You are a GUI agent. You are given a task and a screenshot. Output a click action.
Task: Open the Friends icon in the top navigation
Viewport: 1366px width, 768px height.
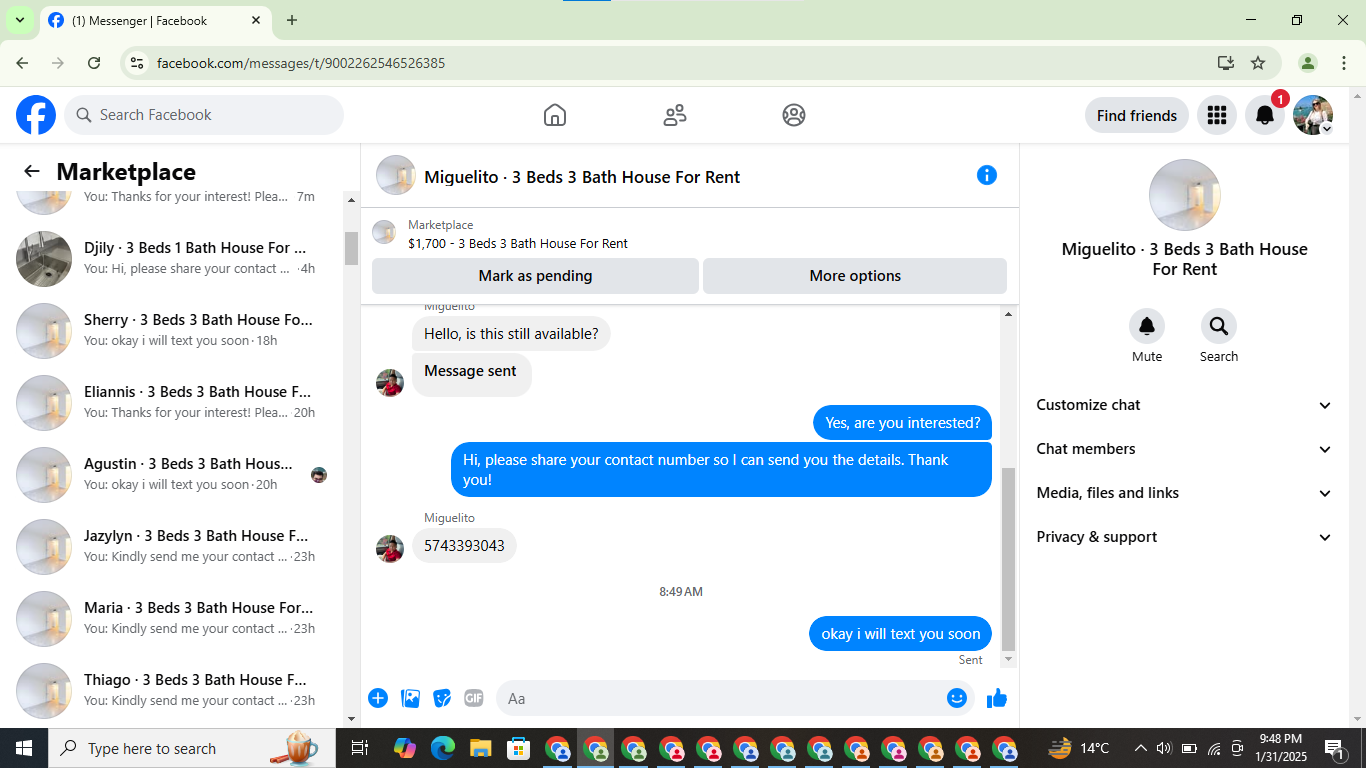(x=675, y=115)
